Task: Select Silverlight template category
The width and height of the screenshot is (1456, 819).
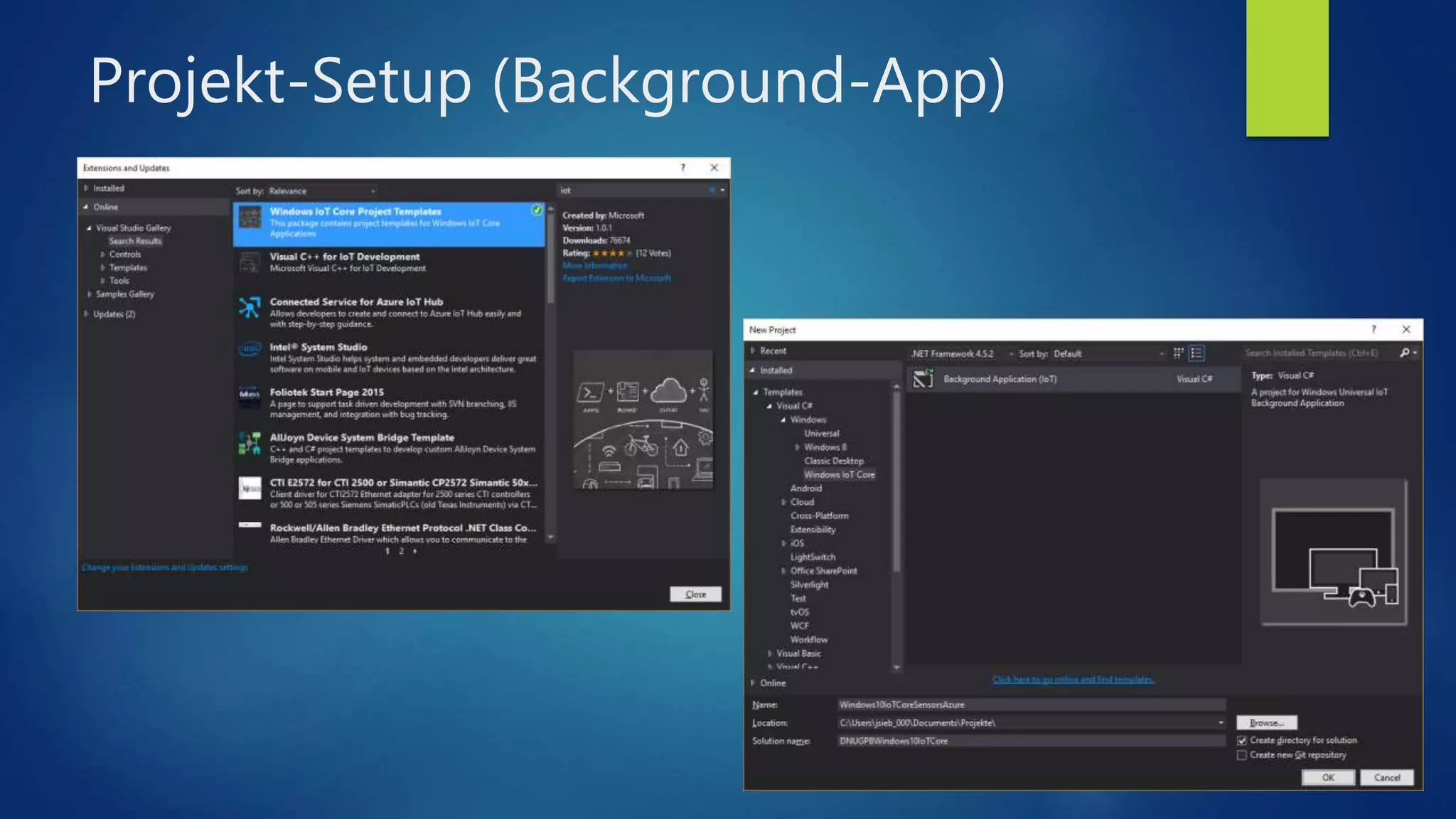Action: tap(810, 585)
